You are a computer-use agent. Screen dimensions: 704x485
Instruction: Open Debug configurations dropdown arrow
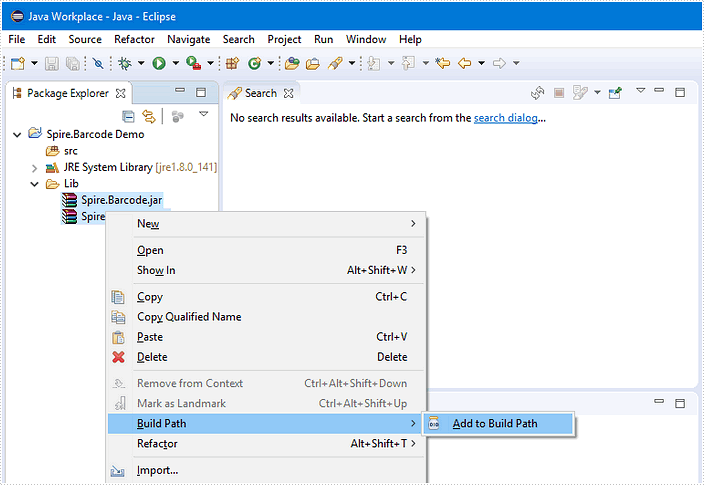pyautogui.click(x=141, y=63)
